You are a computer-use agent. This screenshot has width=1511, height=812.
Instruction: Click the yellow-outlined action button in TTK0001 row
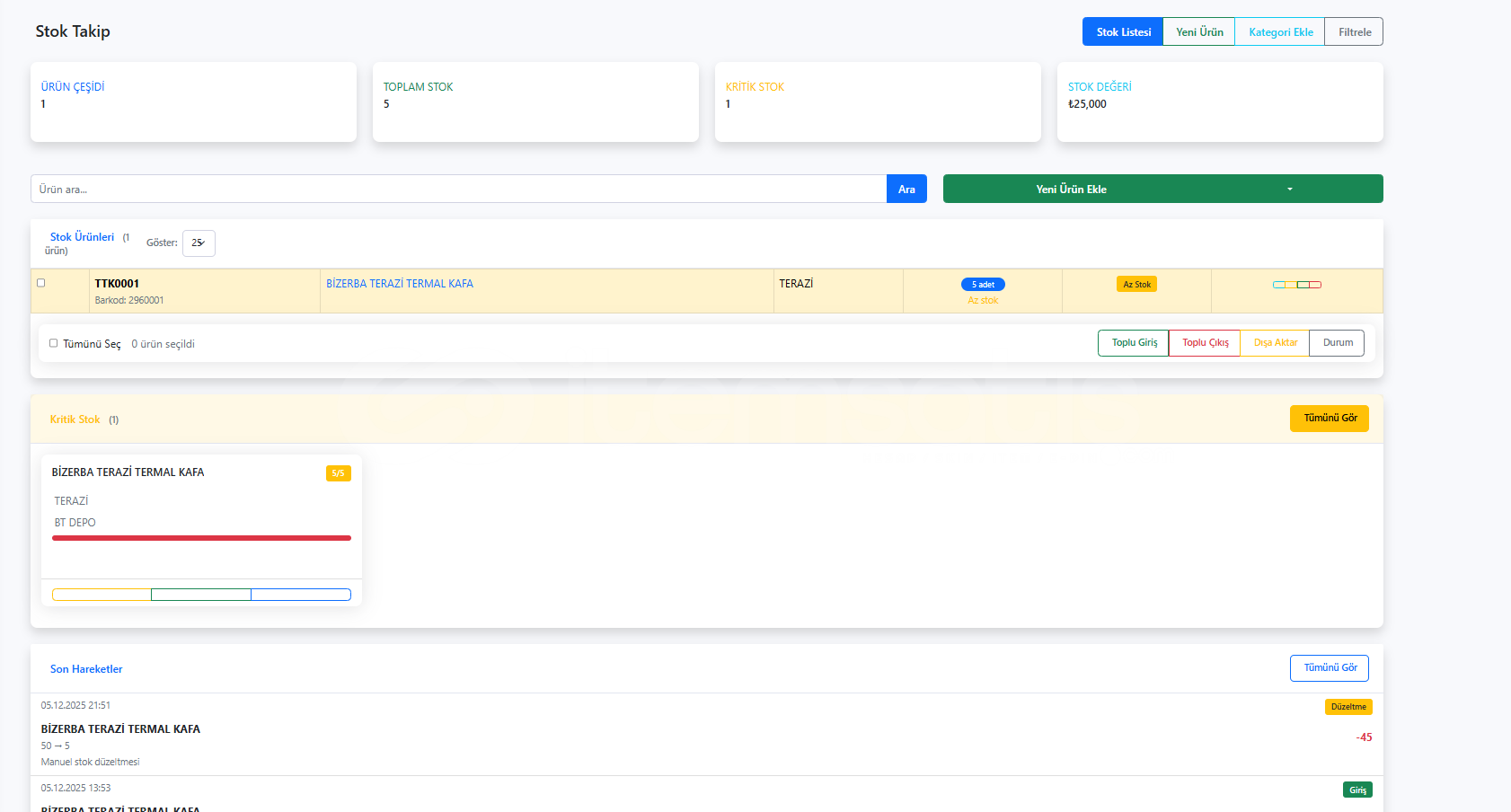point(1291,285)
